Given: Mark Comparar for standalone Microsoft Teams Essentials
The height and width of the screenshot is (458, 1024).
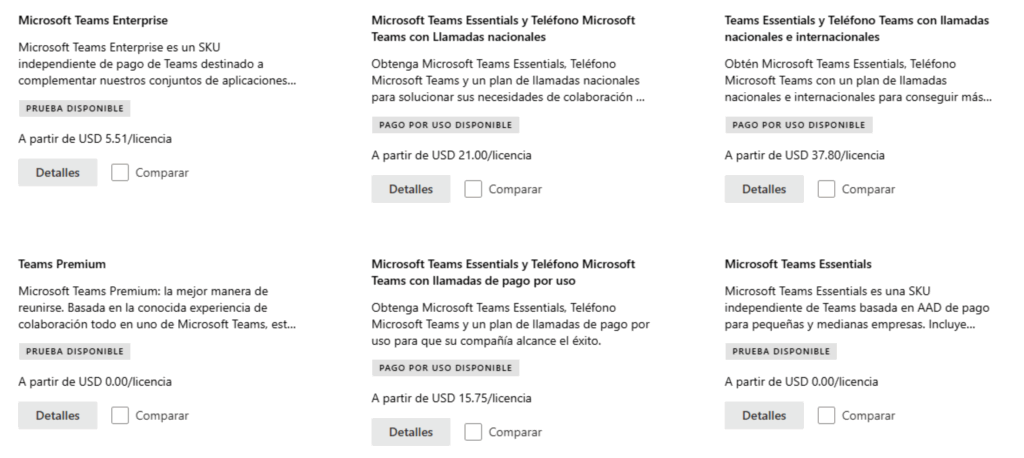Looking at the screenshot, I should coord(827,415).
